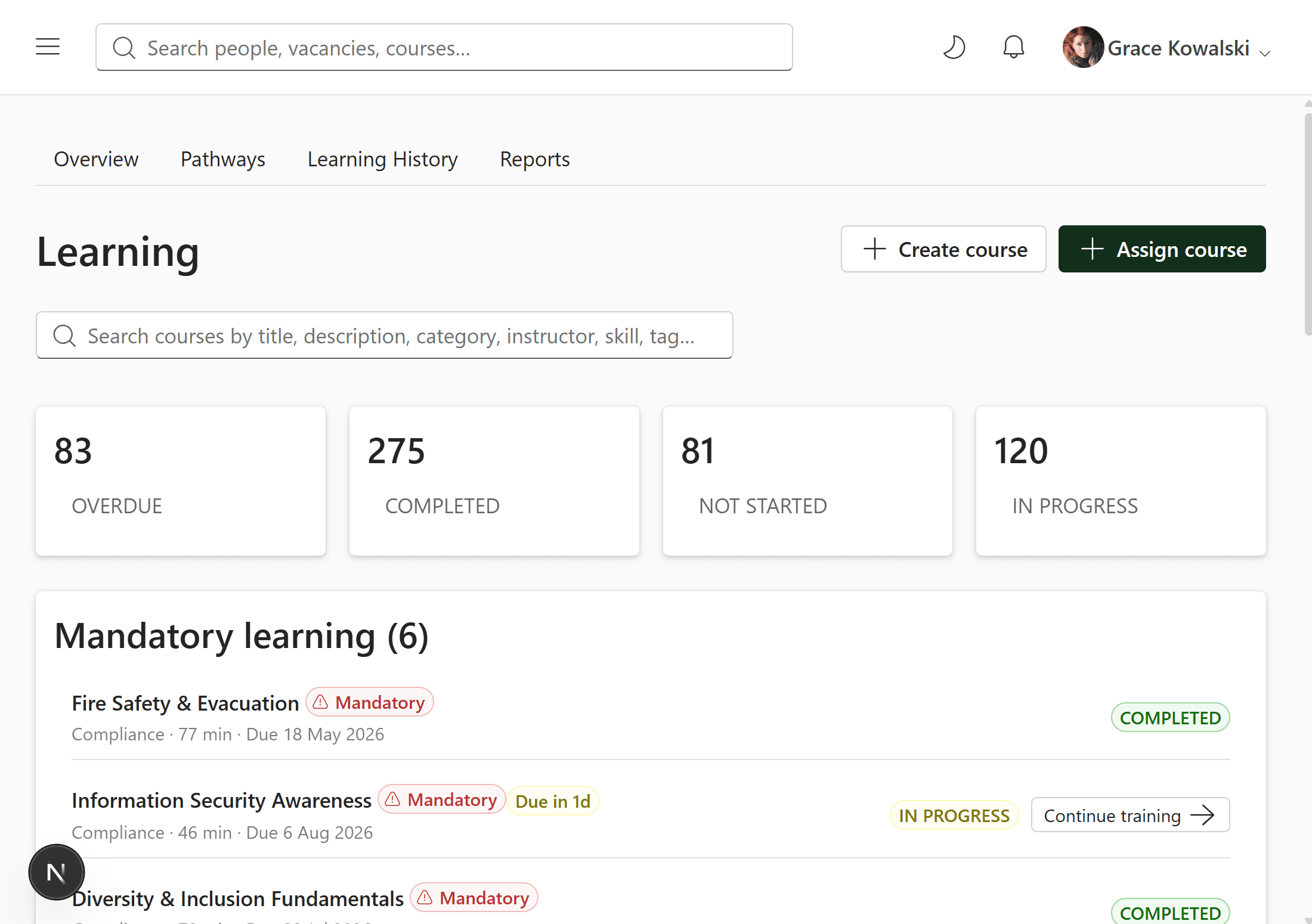The image size is (1312, 924).
Task: Click Grace Kowalski's profile avatar
Action: [1083, 47]
